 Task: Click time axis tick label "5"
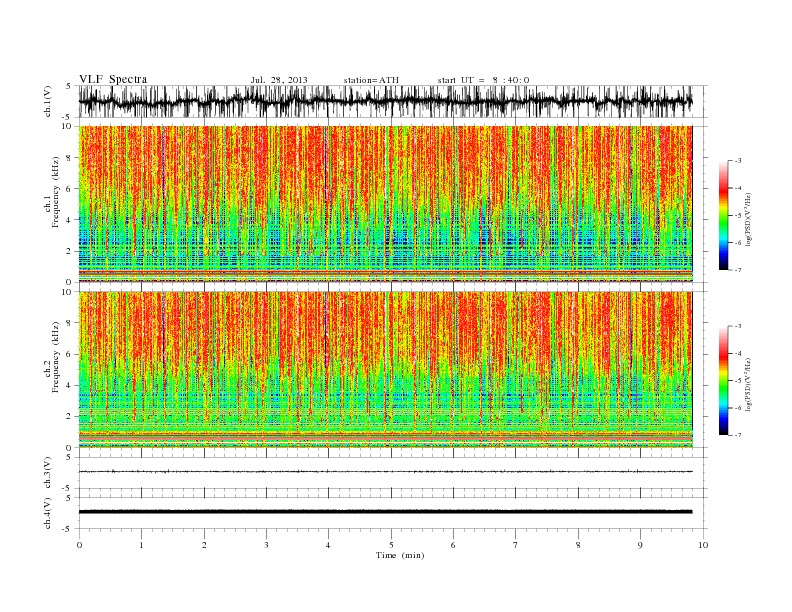(391, 545)
